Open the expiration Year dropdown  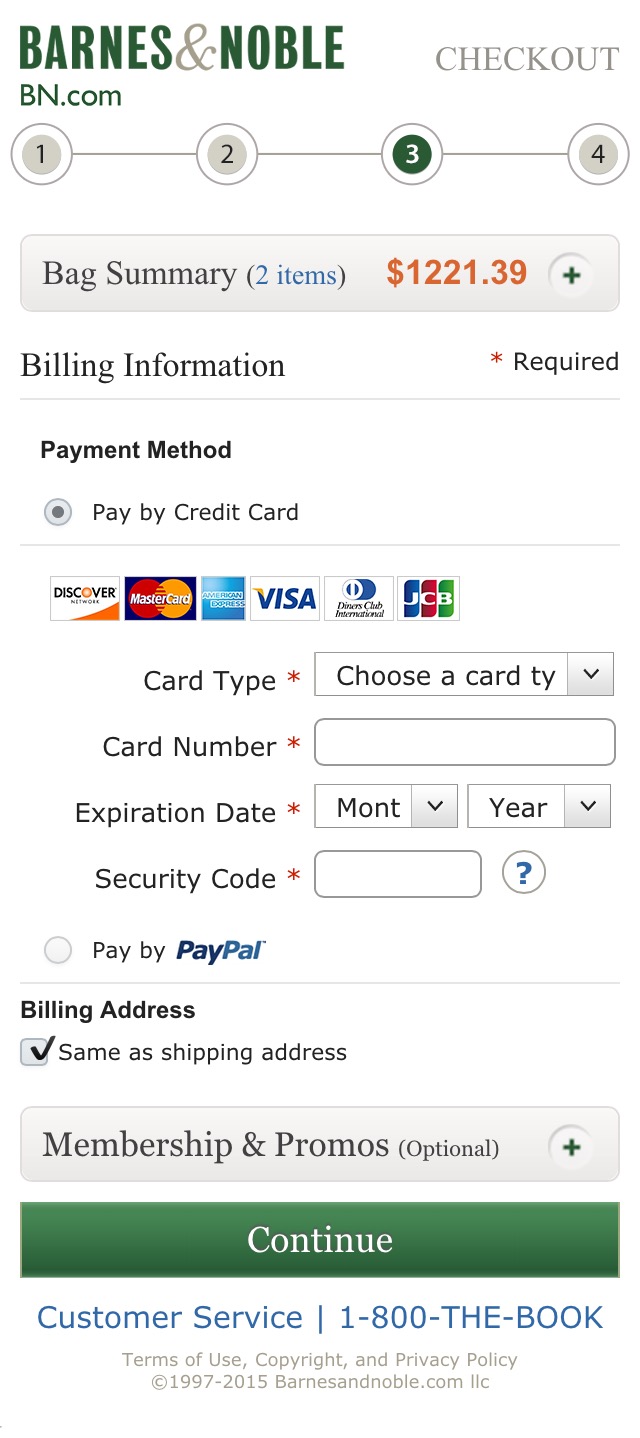pos(538,806)
